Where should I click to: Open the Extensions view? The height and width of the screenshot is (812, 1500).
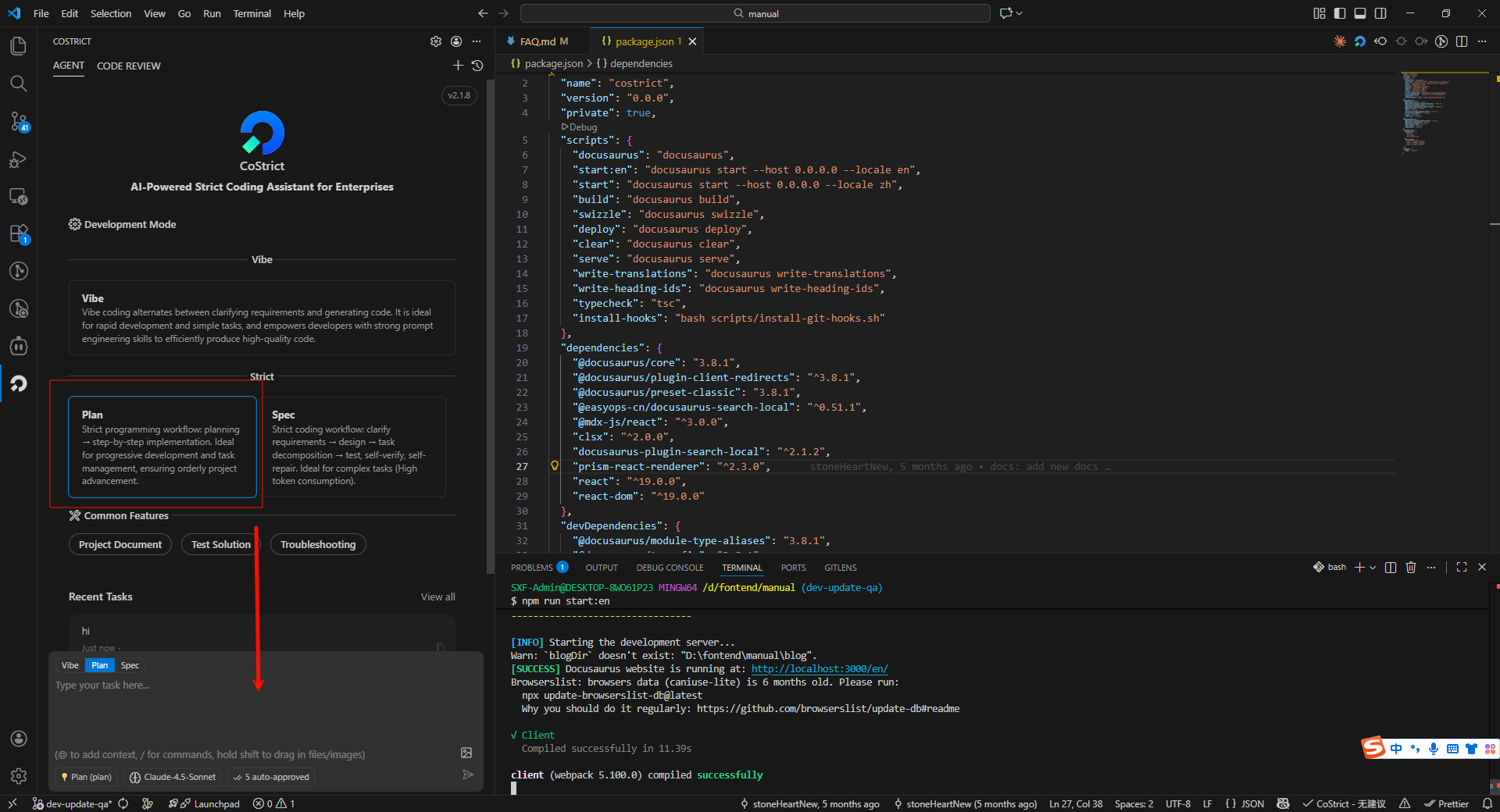click(x=19, y=233)
